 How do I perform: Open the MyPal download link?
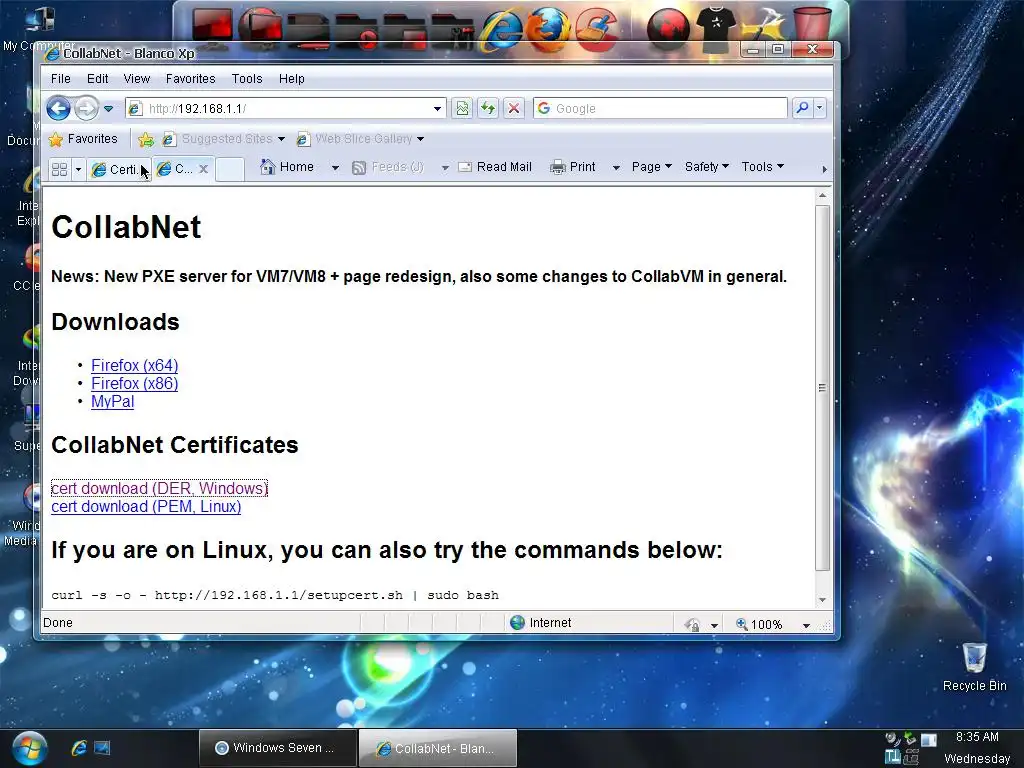click(112, 402)
